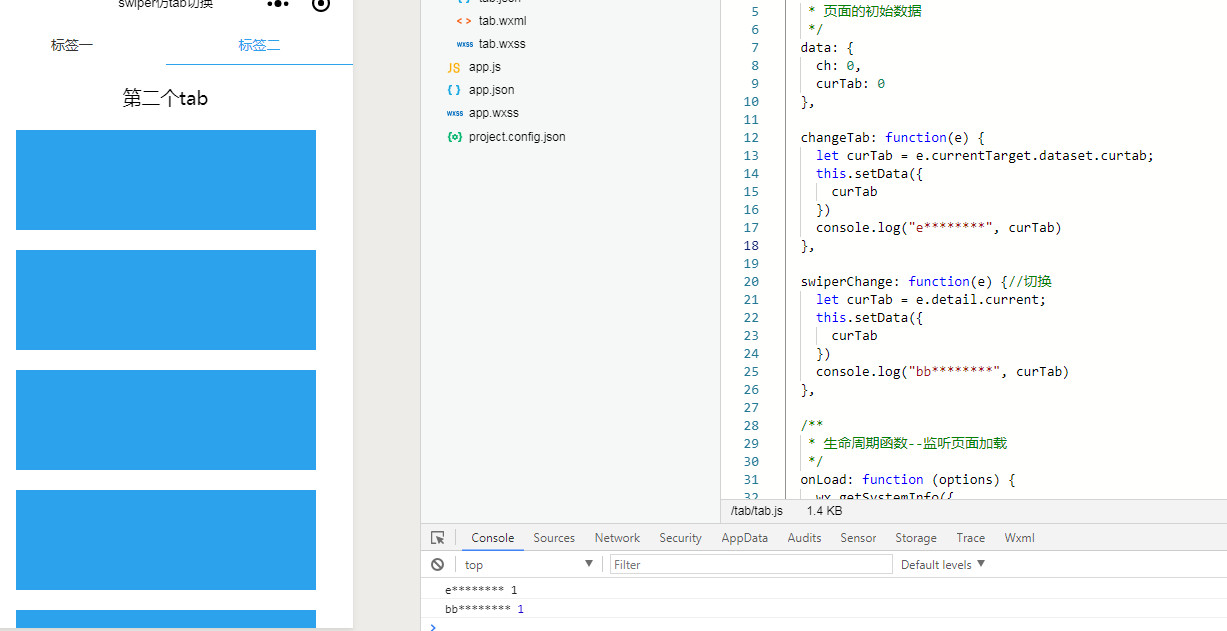Click the onLoad function definition line
Viewport: 1227px width, 631px height.
pos(908,480)
